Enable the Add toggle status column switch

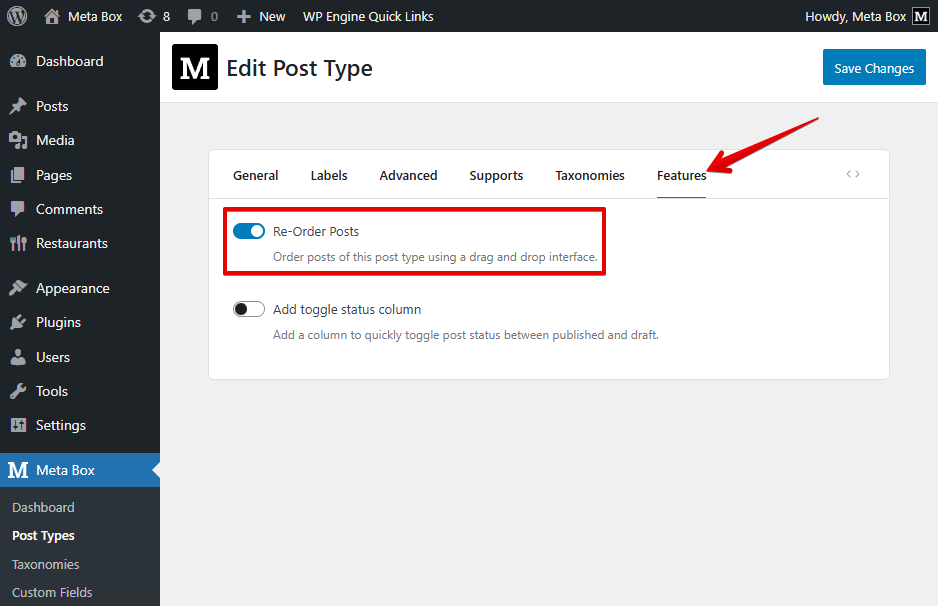click(248, 308)
